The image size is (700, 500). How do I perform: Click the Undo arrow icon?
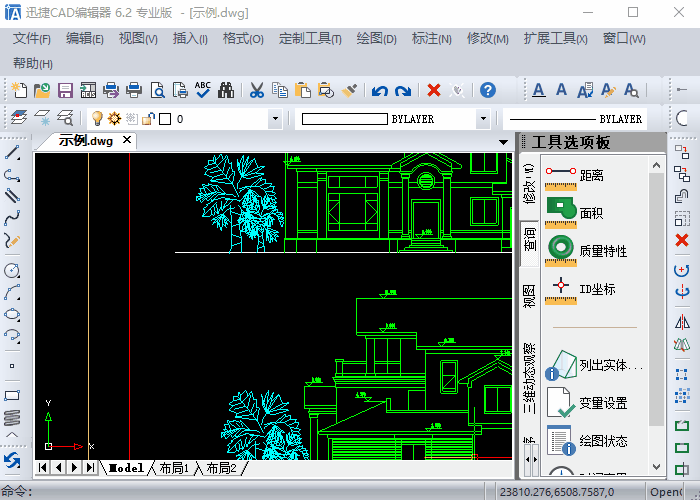(x=379, y=90)
